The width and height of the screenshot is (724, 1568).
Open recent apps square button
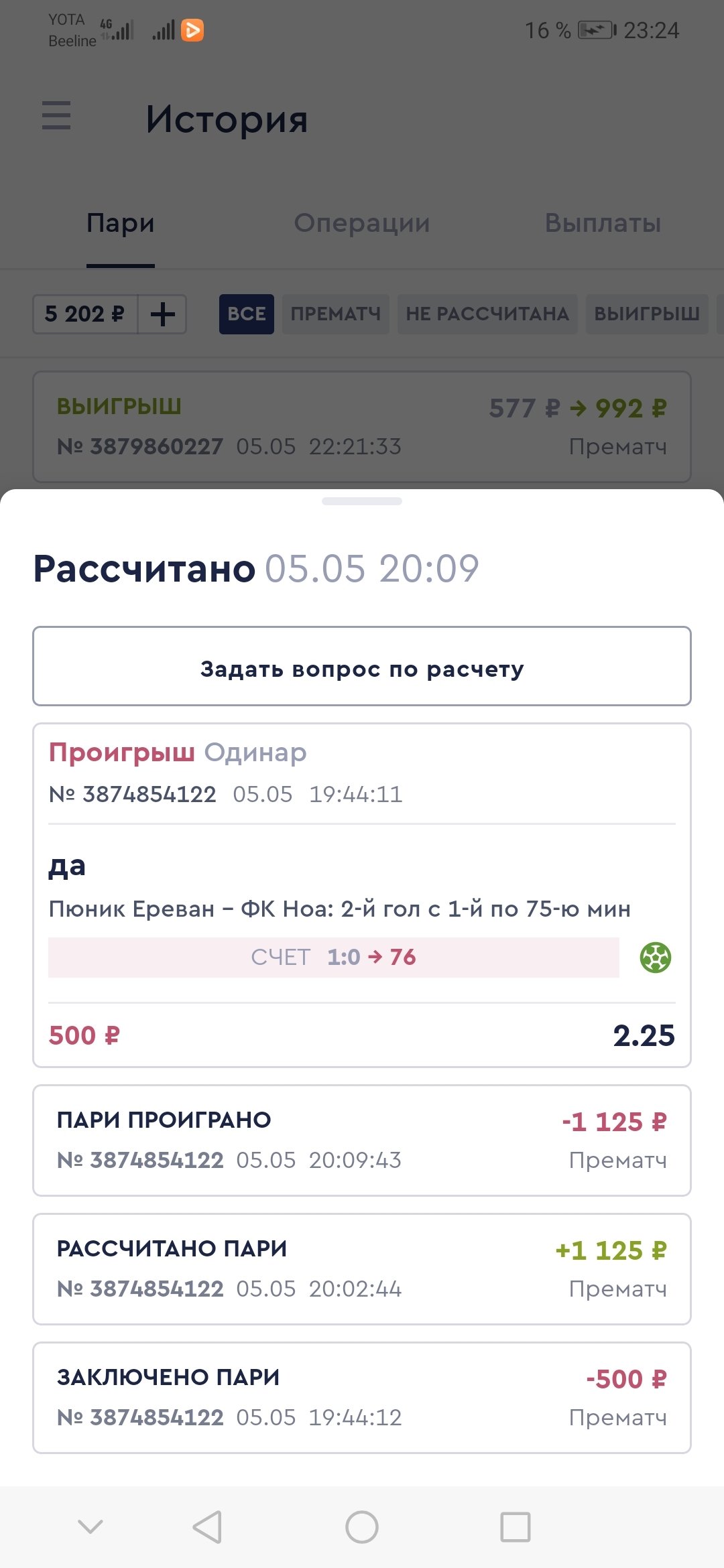pyautogui.click(x=515, y=1527)
